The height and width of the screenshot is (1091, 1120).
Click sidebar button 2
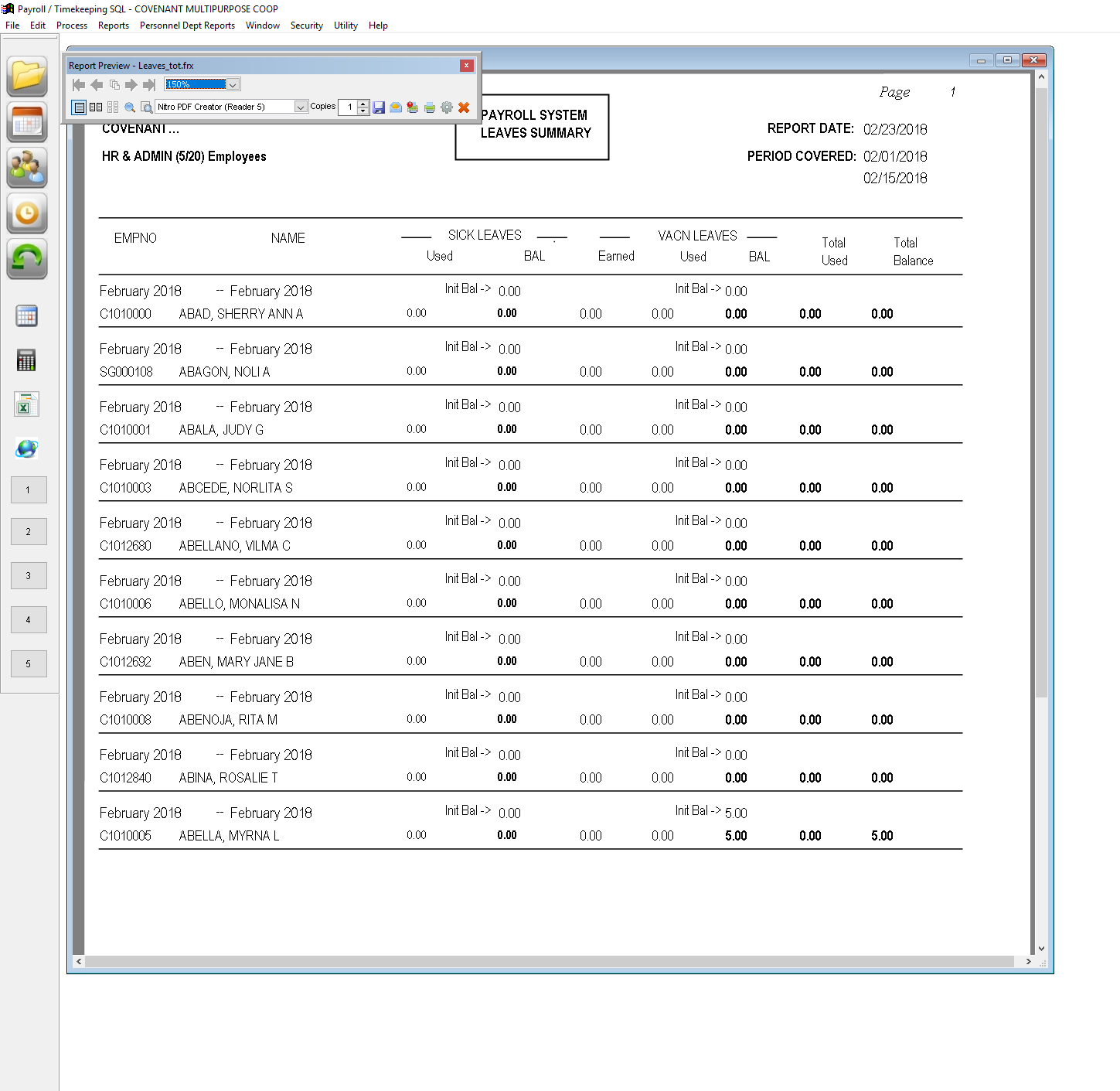[x=29, y=532]
